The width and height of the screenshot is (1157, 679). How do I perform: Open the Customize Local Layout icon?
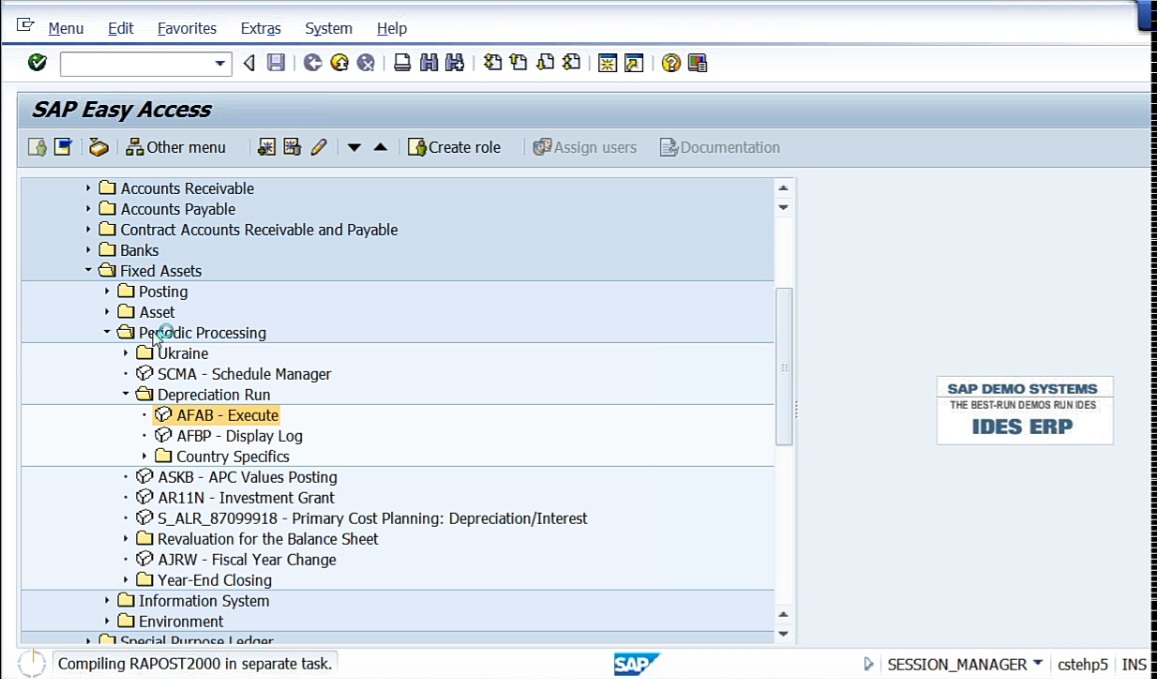697,63
